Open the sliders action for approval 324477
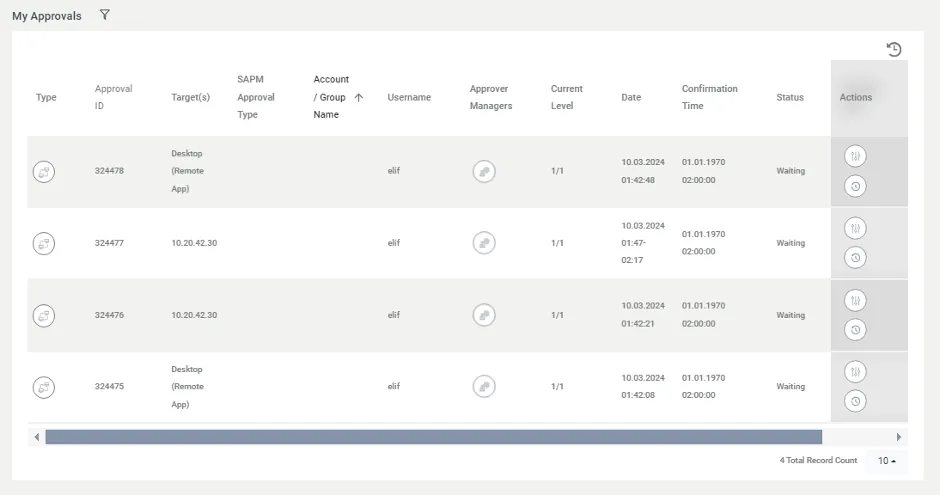 [x=855, y=229]
